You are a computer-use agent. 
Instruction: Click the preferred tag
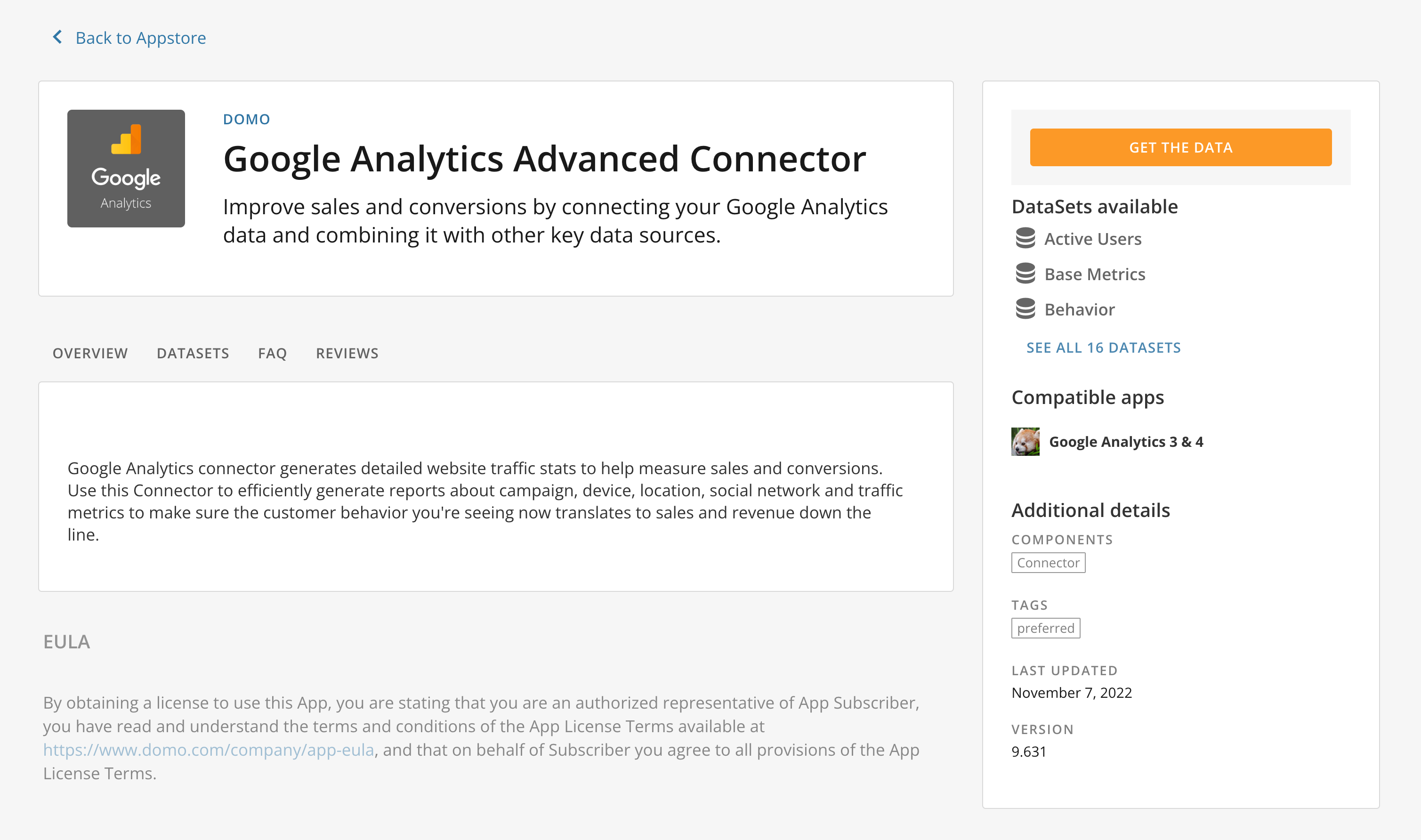click(x=1045, y=628)
